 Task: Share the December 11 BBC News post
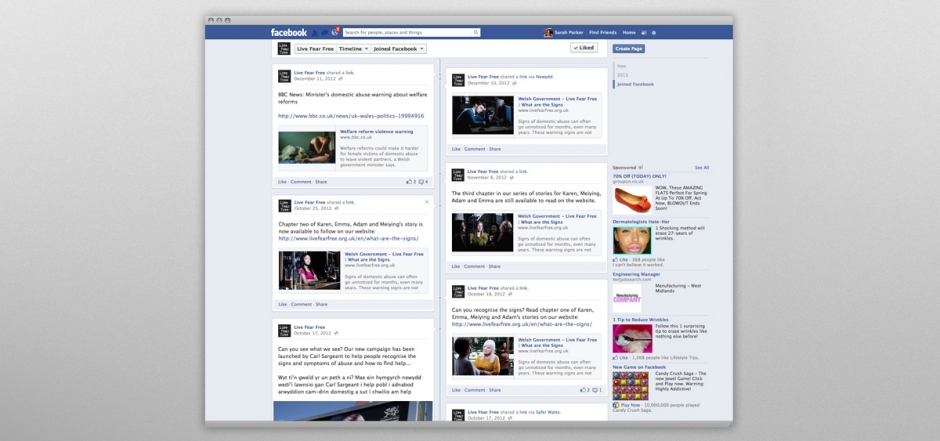pos(321,182)
